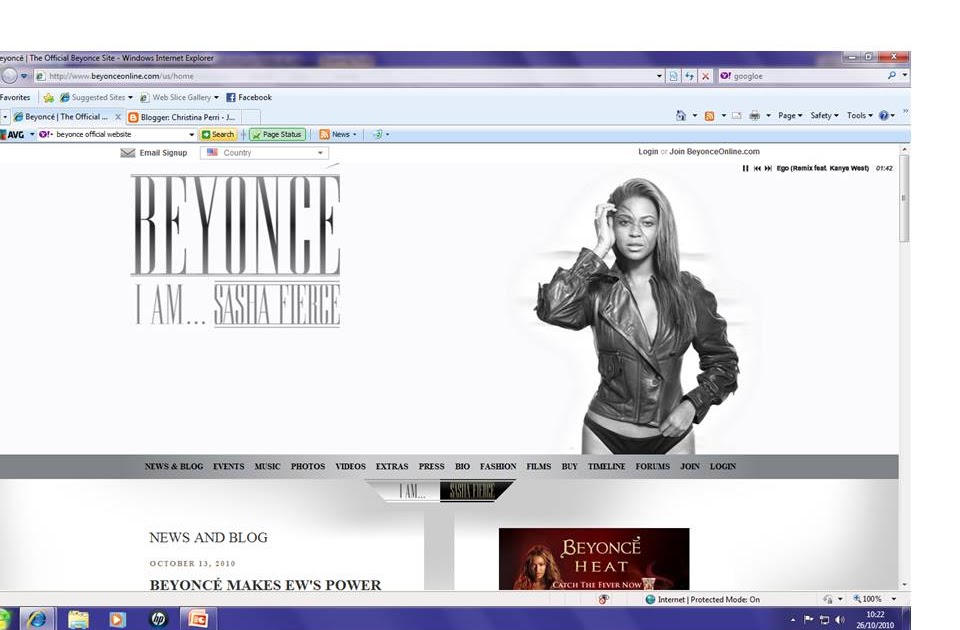
Task: Click the network icon in system tray
Action: click(824, 620)
